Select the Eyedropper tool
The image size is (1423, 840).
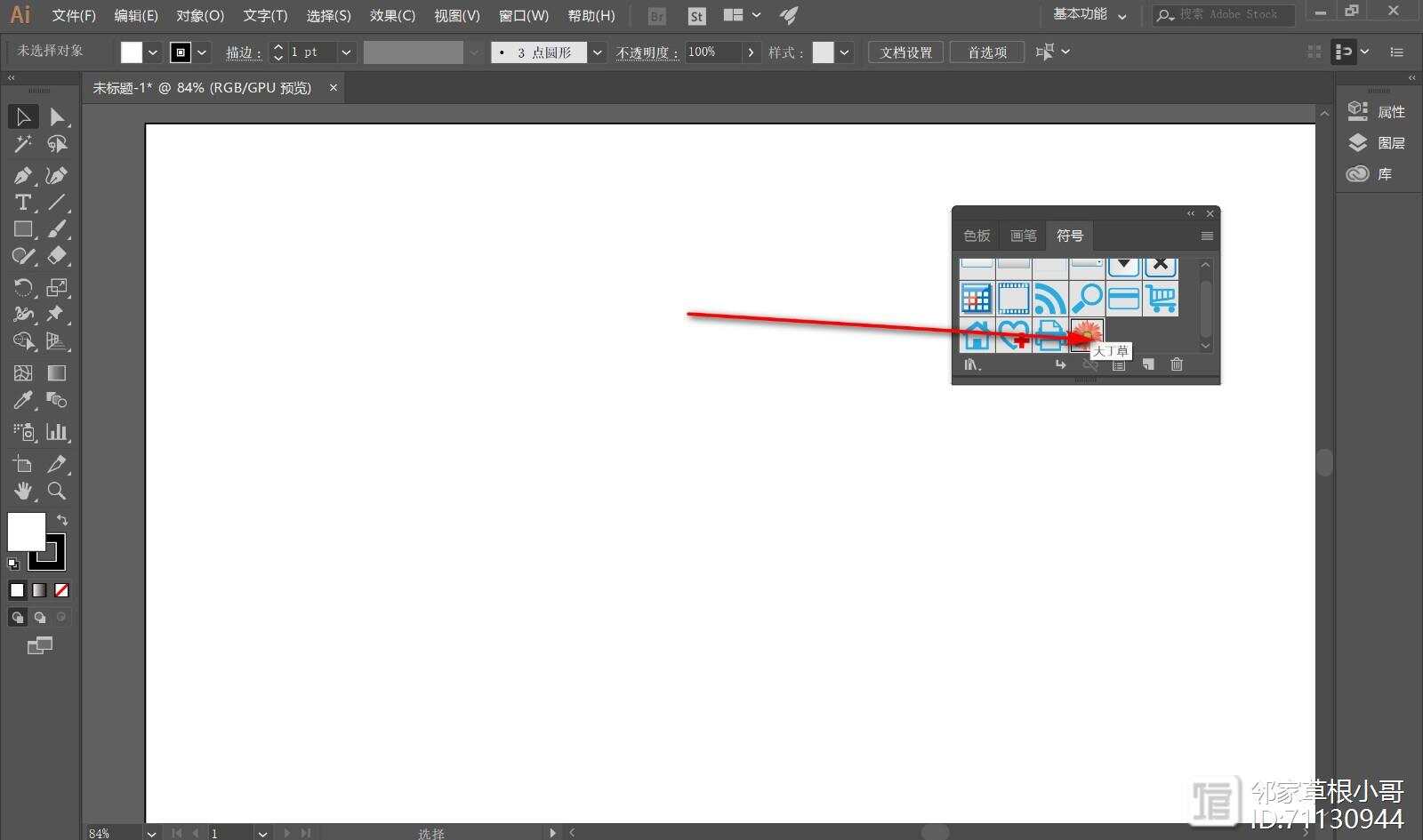(x=23, y=400)
